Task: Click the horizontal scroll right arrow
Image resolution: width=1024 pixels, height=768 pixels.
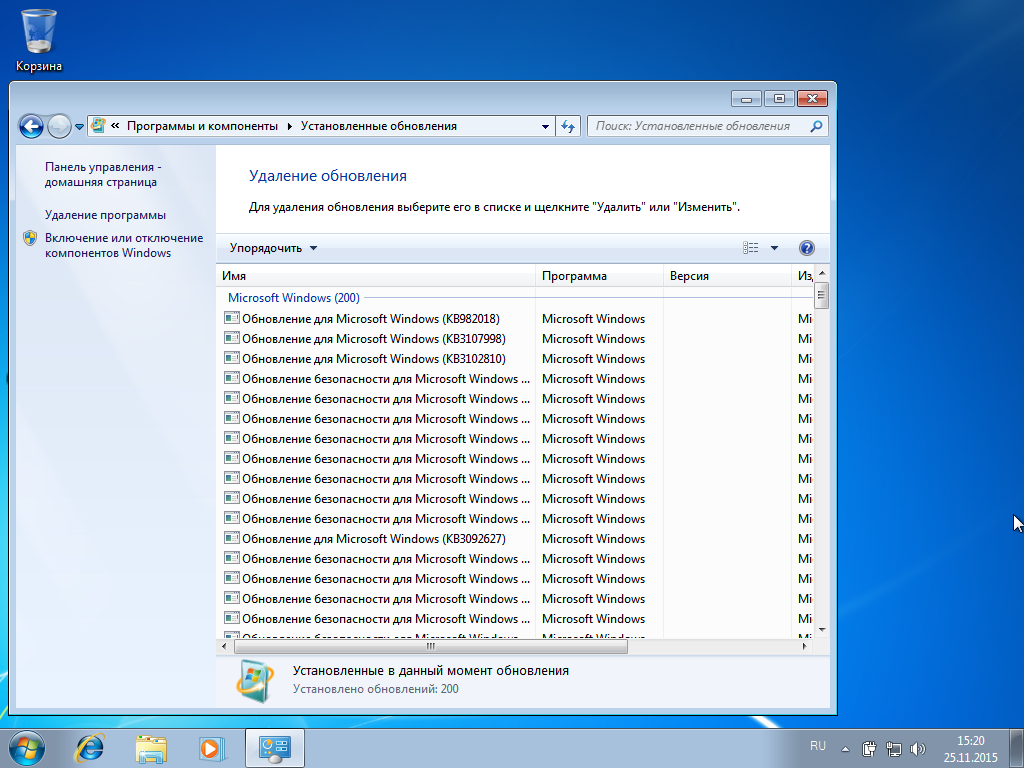Action: pyautogui.click(x=804, y=647)
